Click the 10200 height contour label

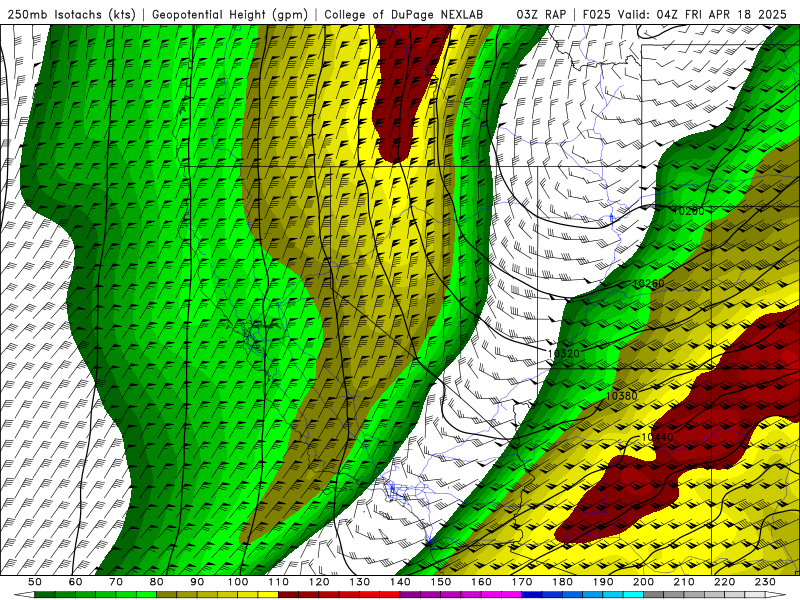pyautogui.click(x=689, y=211)
